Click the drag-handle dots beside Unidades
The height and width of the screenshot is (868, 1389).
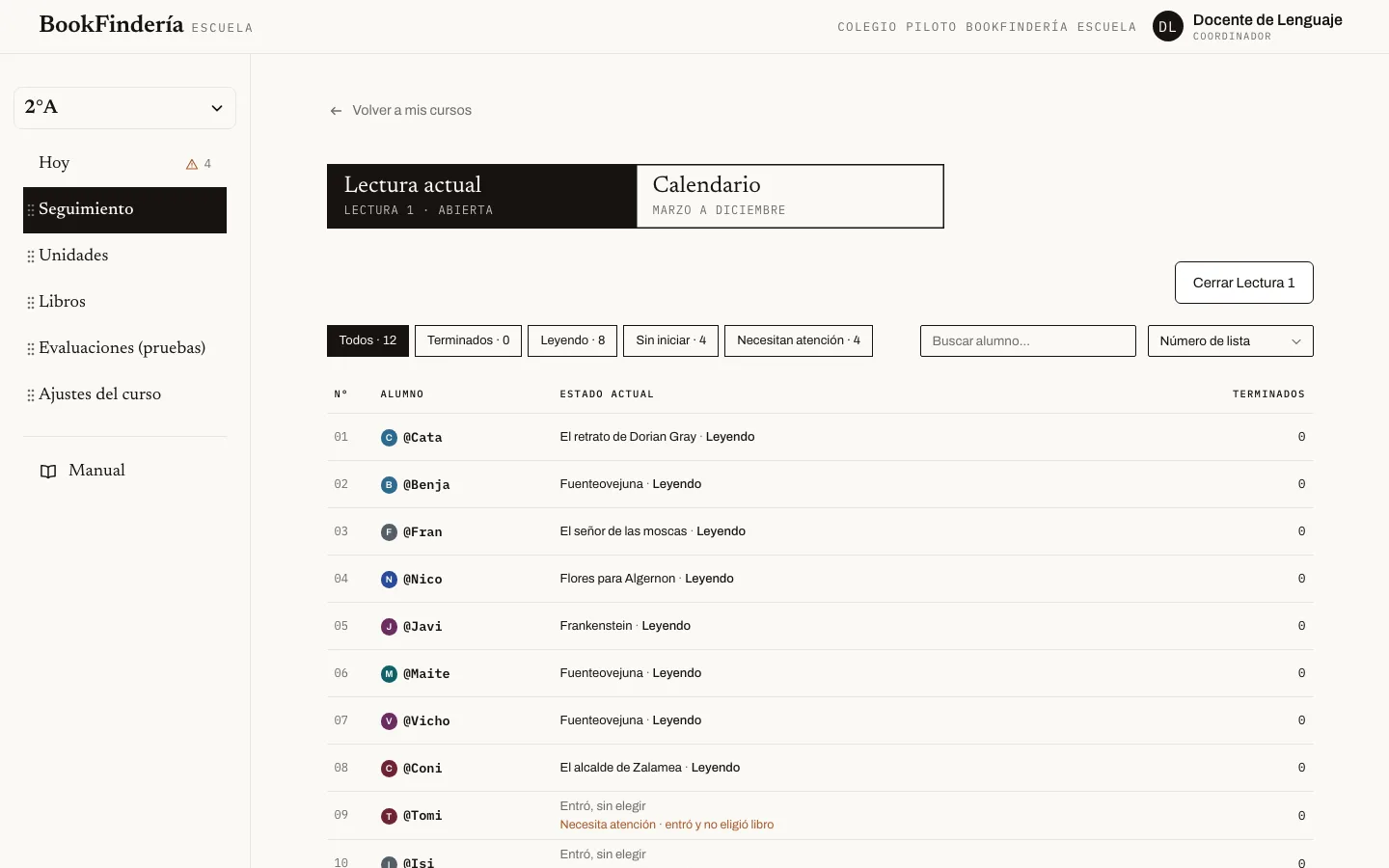(x=31, y=257)
